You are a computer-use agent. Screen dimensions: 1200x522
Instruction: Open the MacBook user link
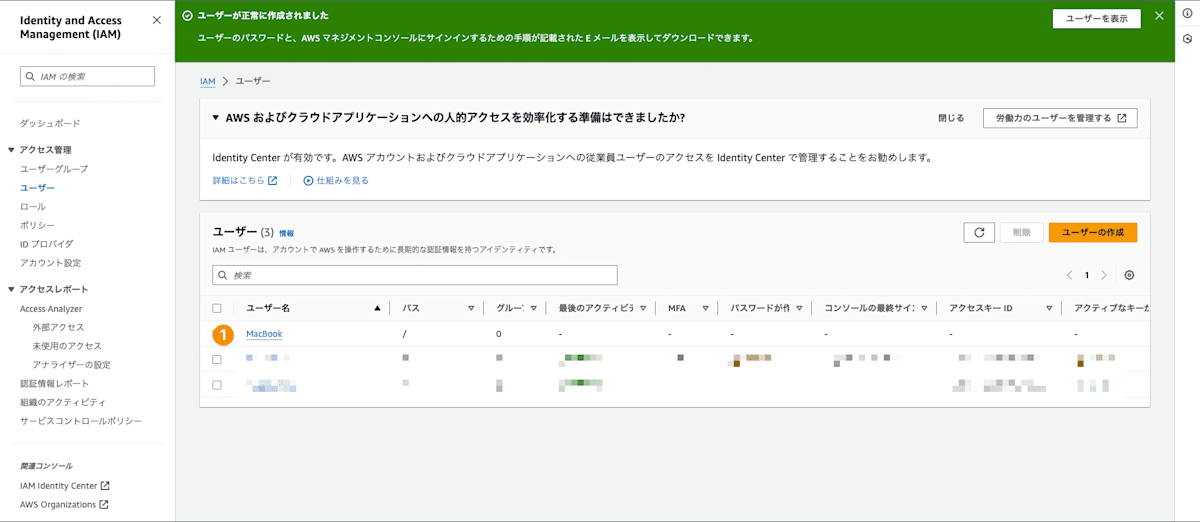[x=264, y=334]
